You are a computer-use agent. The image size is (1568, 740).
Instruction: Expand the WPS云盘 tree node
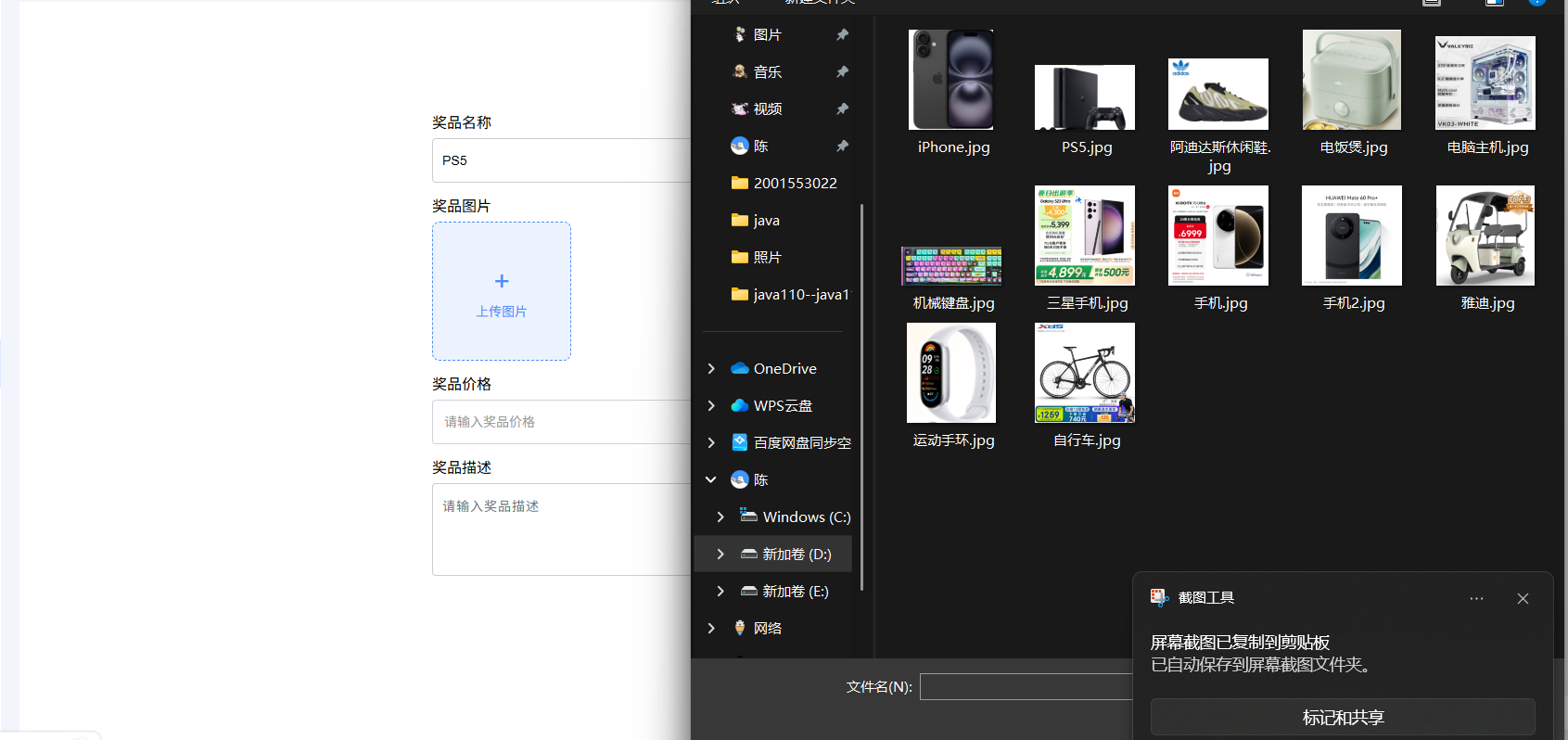pos(711,405)
